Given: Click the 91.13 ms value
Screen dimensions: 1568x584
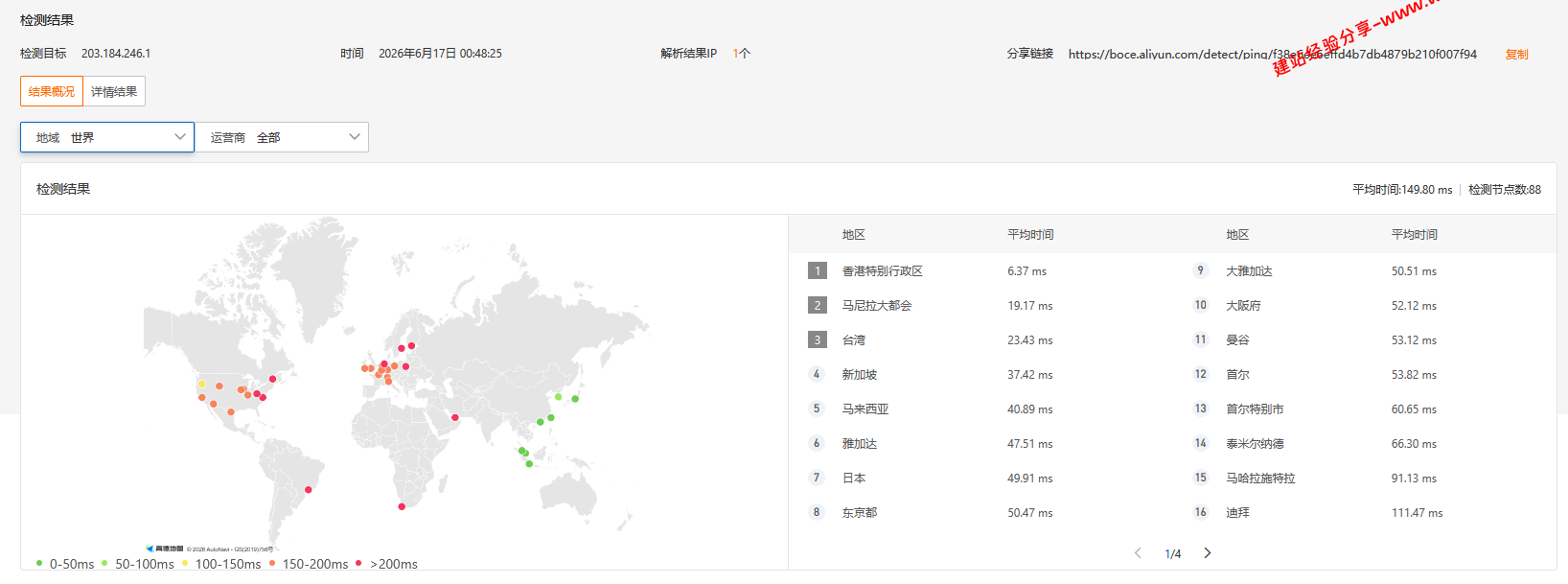Looking at the screenshot, I should click(x=1414, y=479).
